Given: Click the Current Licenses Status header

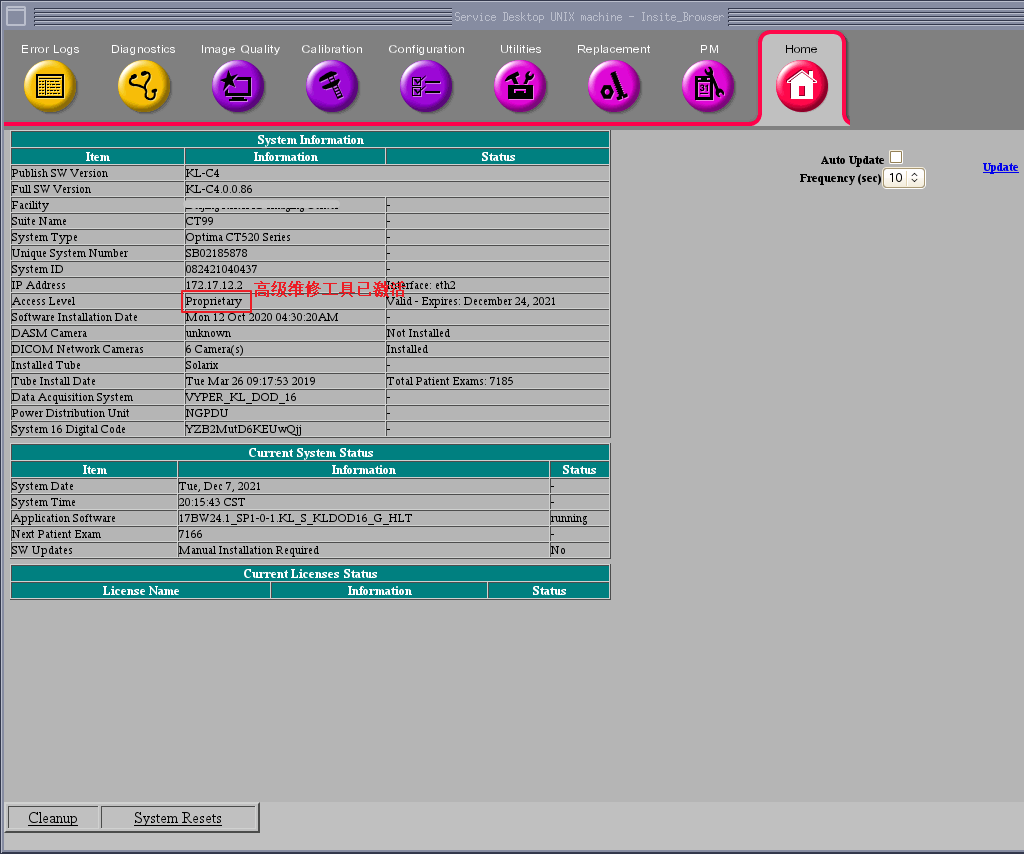Looking at the screenshot, I should (310, 574).
